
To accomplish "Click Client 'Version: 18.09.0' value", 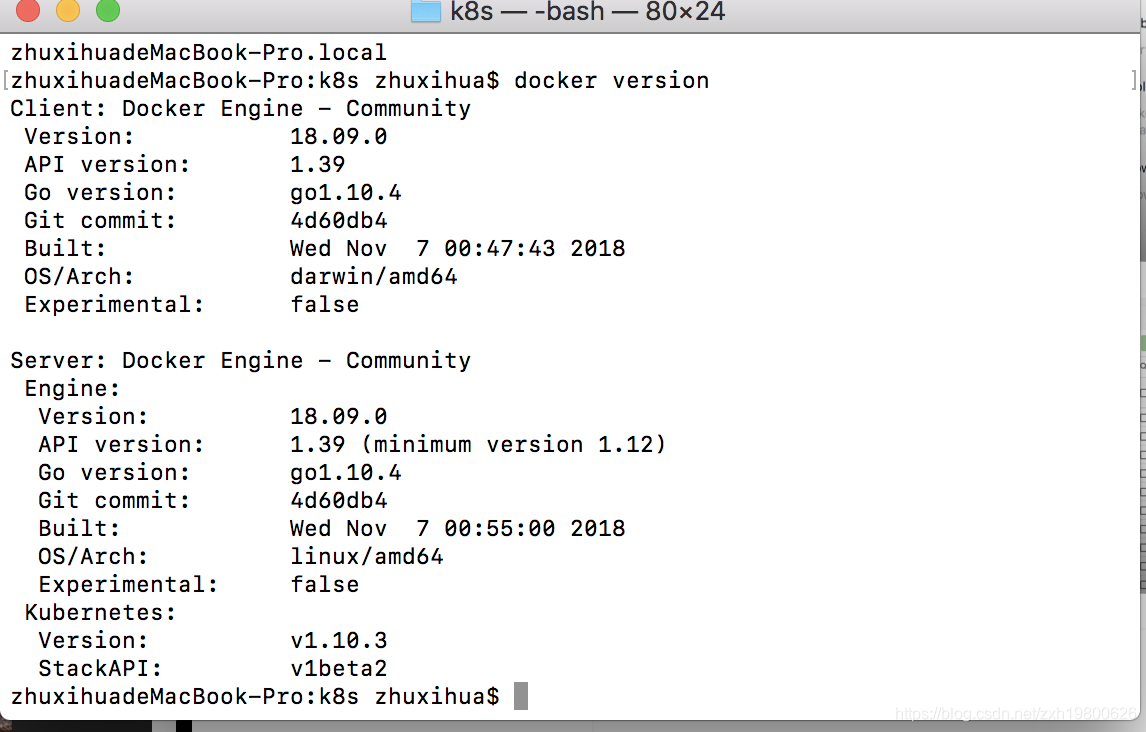I will click(x=338, y=137).
